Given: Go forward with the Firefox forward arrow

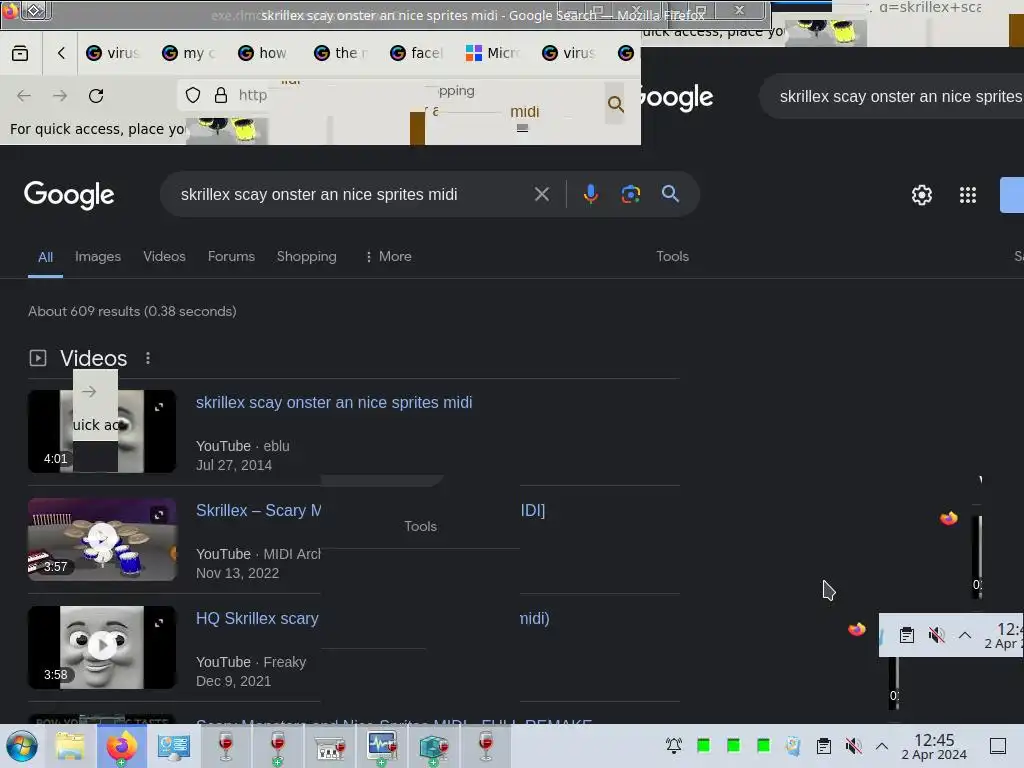Looking at the screenshot, I should (x=60, y=96).
